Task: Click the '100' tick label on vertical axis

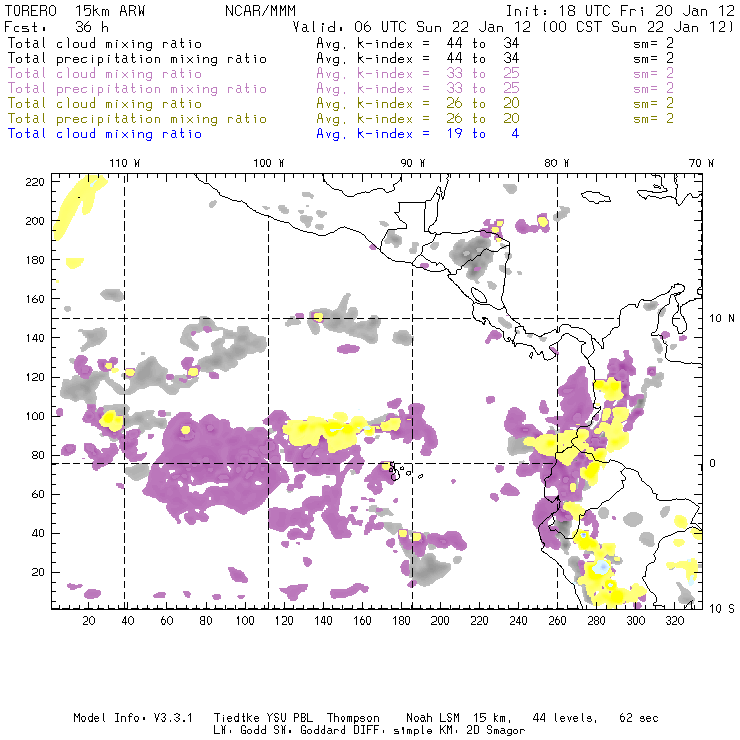Action: (x=35, y=416)
